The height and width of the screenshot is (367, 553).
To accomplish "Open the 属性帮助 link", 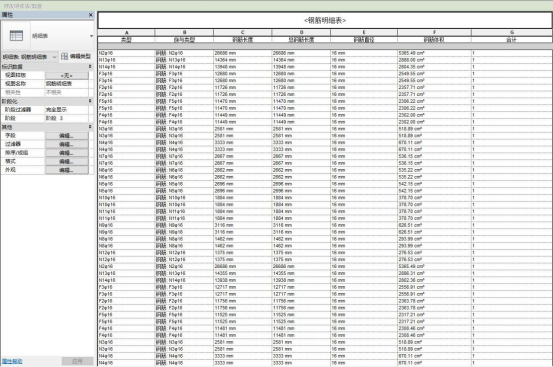I will point(12,361).
